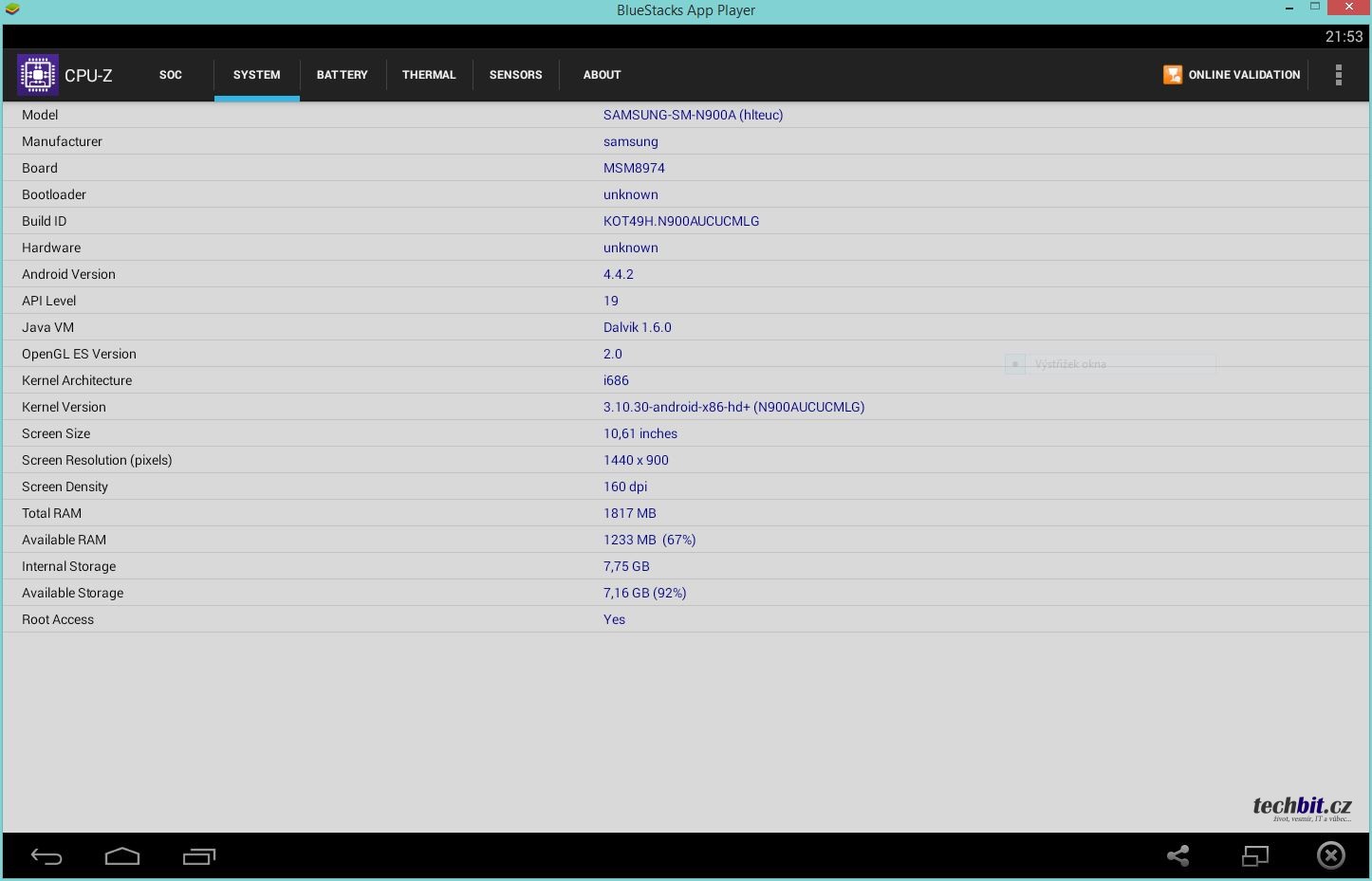Select the SYSTEM tab

coord(257,75)
